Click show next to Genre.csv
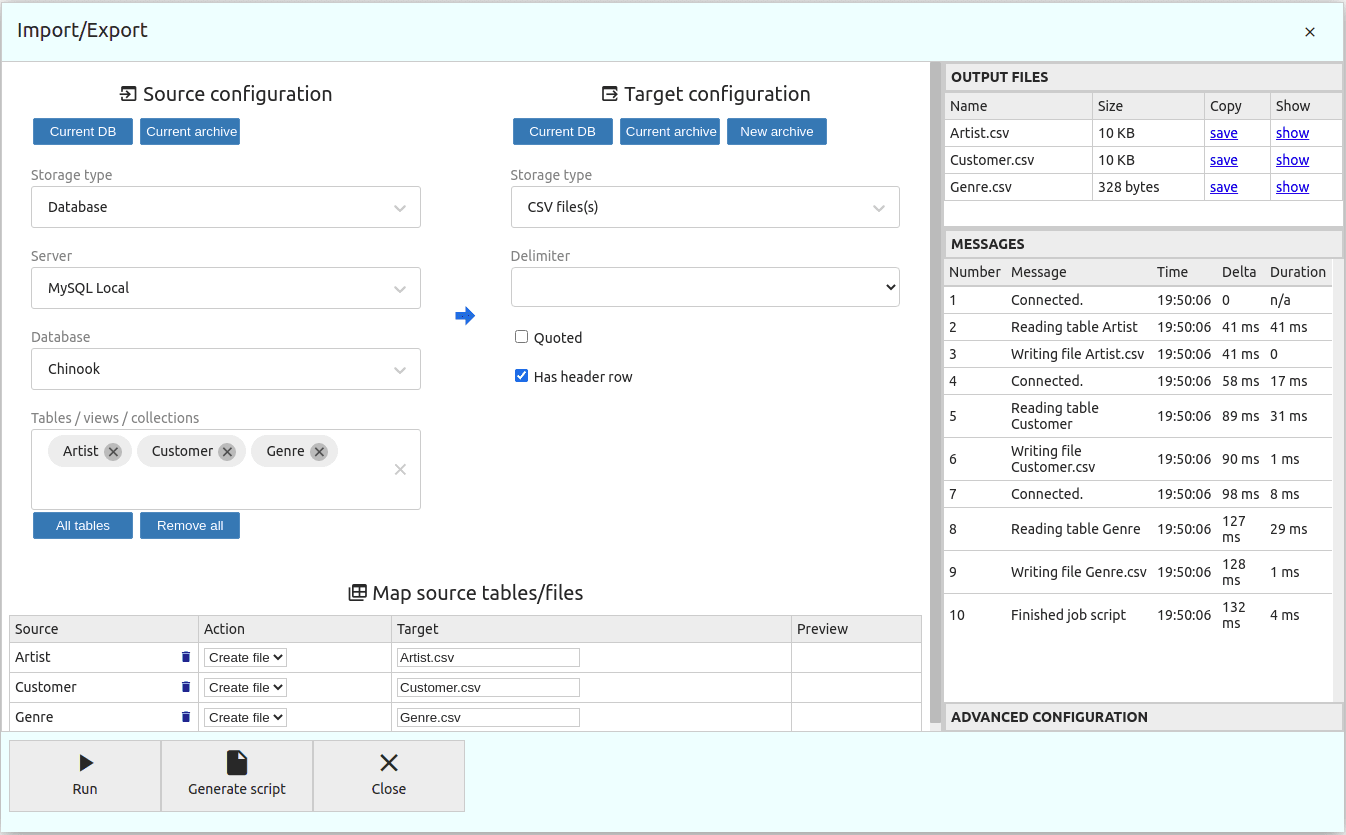 coord(1292,187)
